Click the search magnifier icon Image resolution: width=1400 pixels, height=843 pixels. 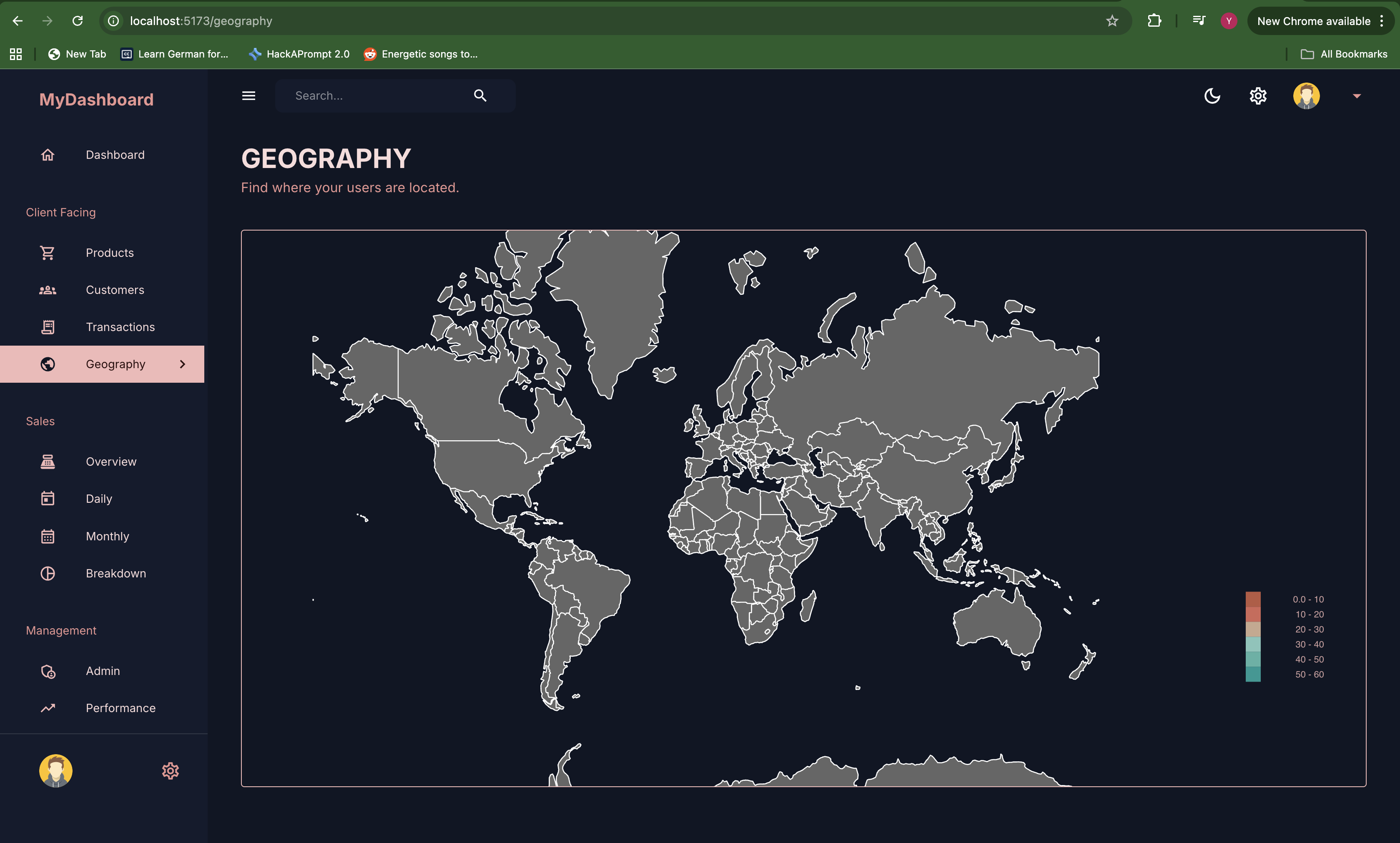(x=480, y=95)
